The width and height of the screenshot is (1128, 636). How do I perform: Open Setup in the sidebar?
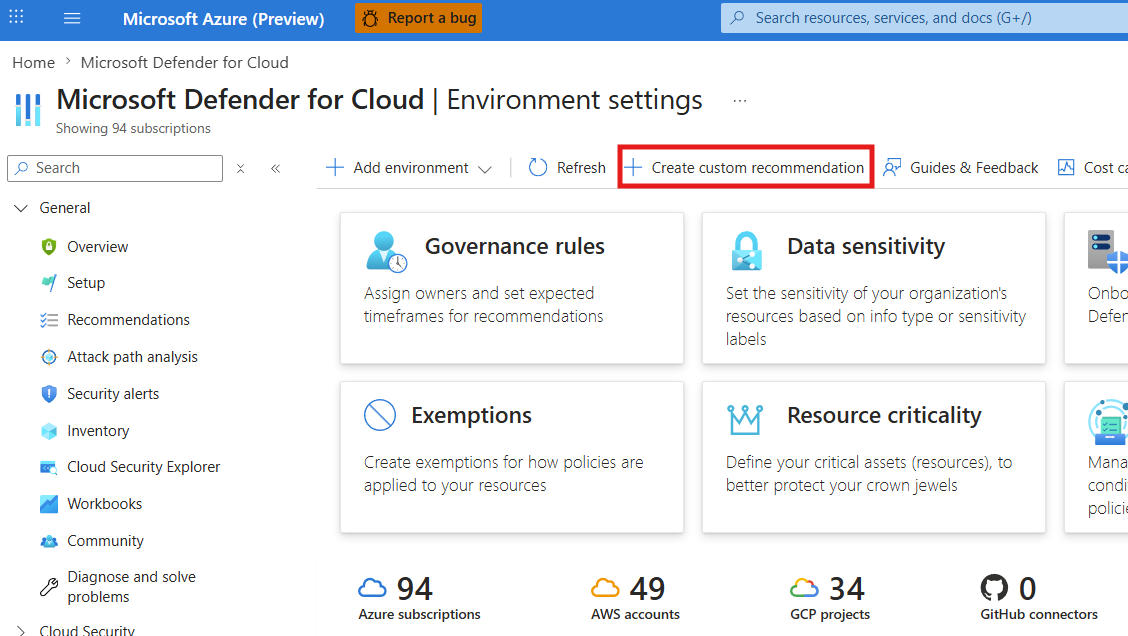pyautogui.click(x=86, y=283)
